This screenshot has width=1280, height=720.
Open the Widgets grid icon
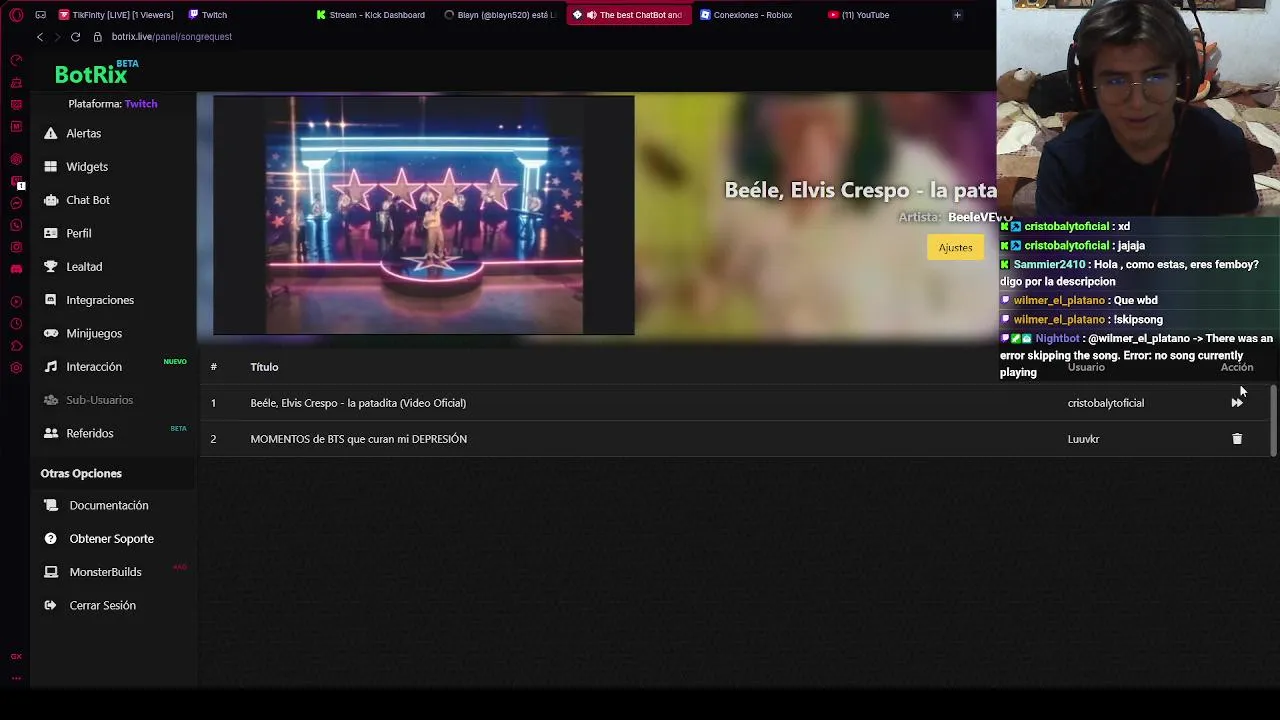(x=50, y=166)
